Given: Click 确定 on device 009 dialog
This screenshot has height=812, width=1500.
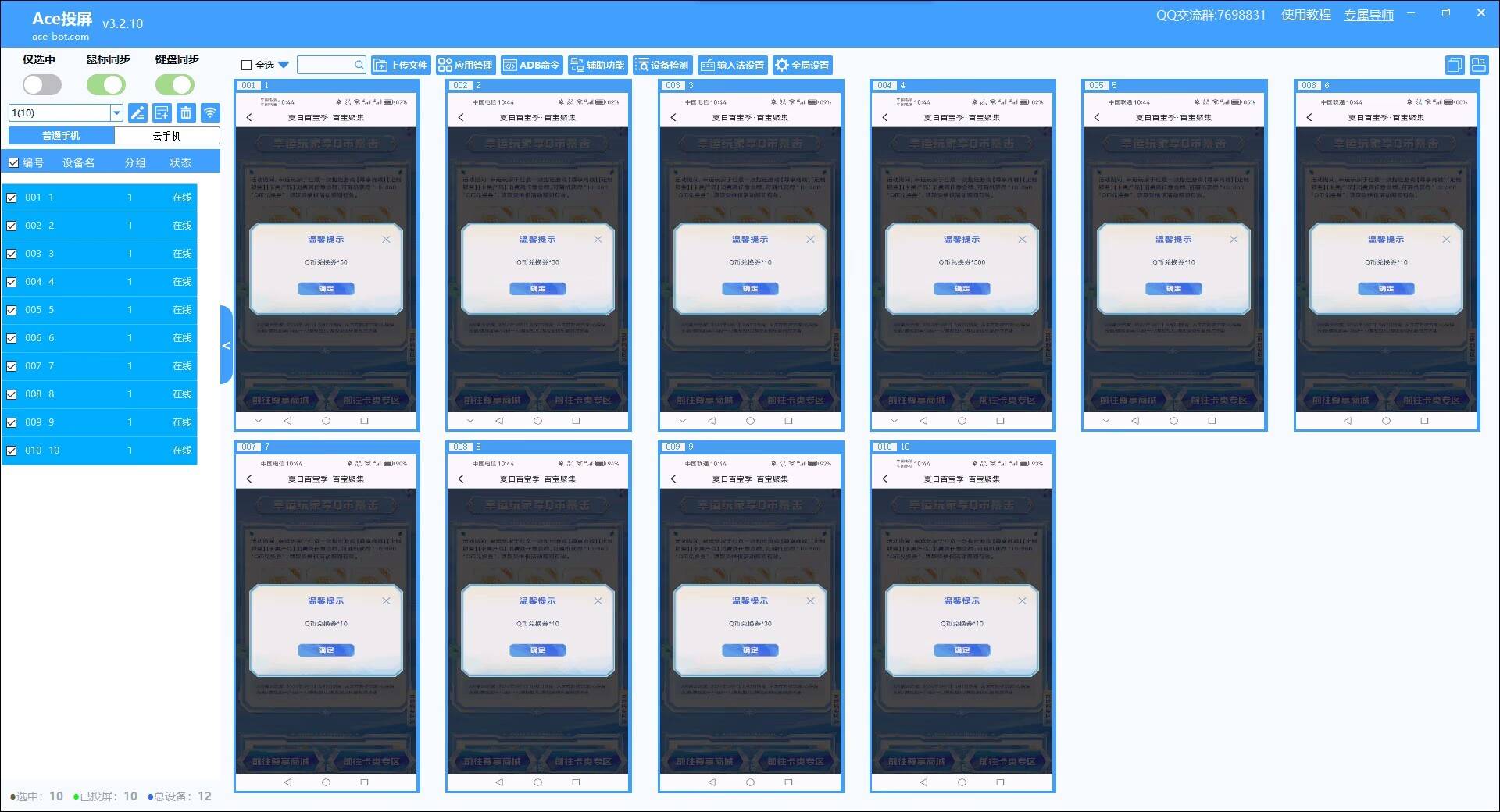Looking at the screenshot, I should pyautogui.click(x=750, y=650).
